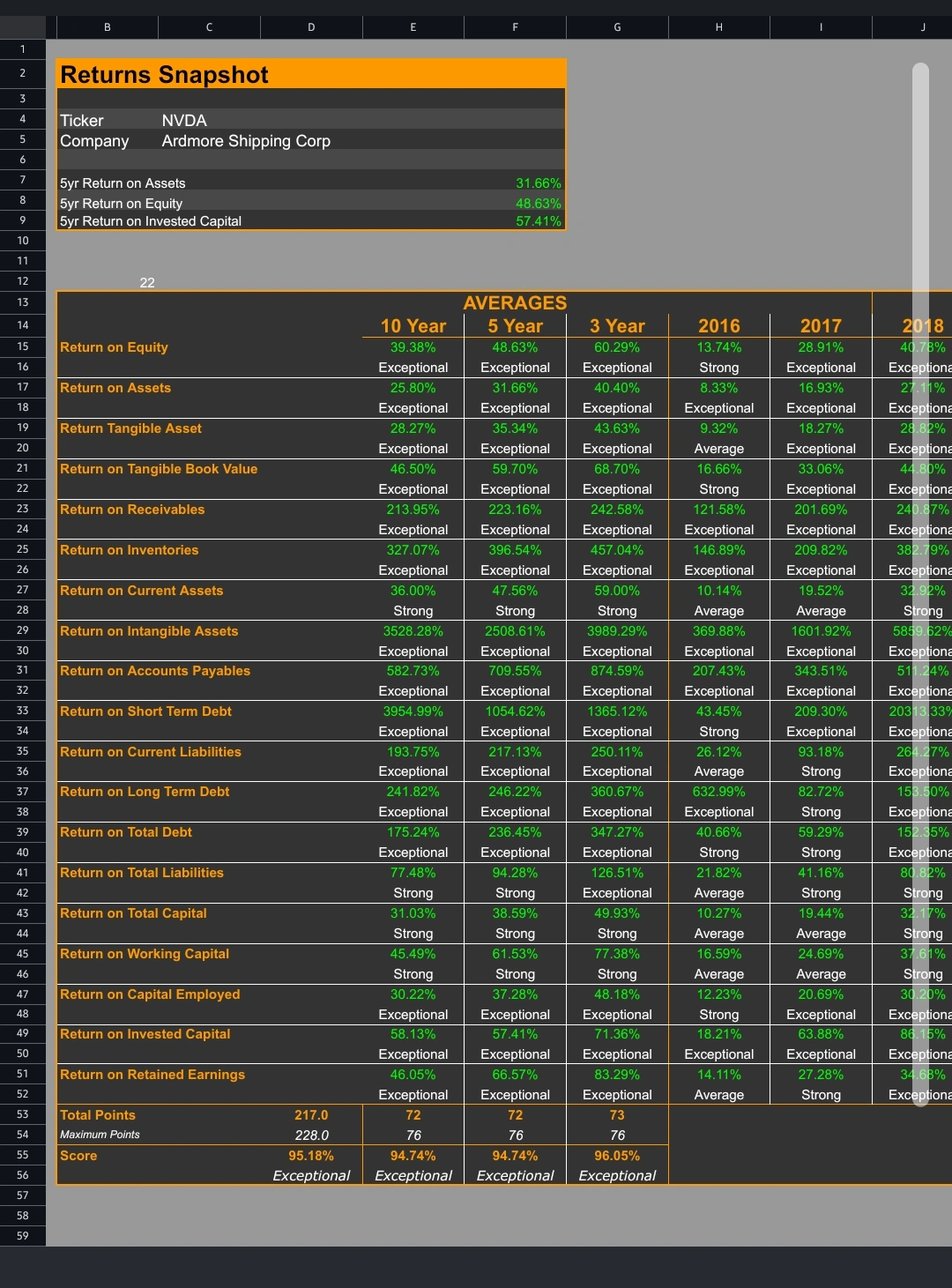This screenshot has height=1288, width=952.
Task: Click the 5yr Return on Assets label
Action: (x=123, y=183)
